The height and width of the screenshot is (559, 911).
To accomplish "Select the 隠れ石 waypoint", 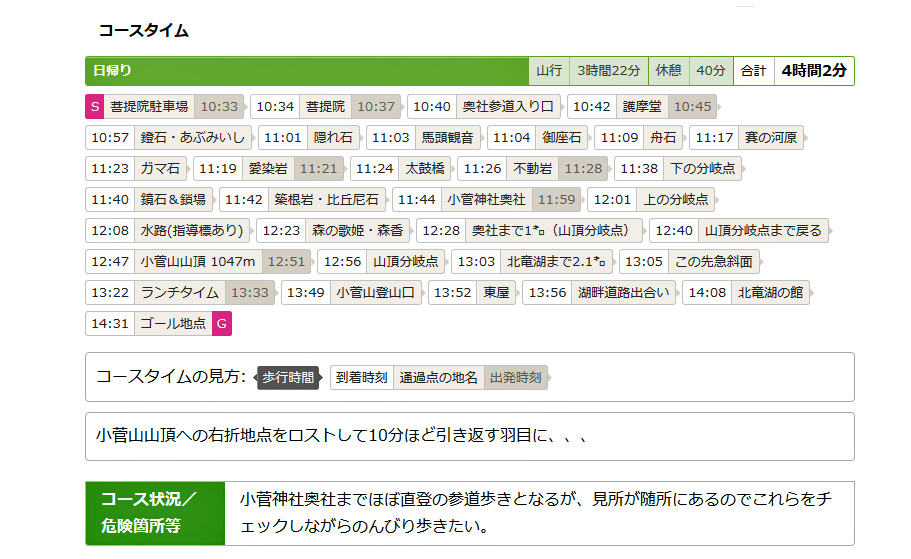I will pyautogui.click(x=333, y=137).
